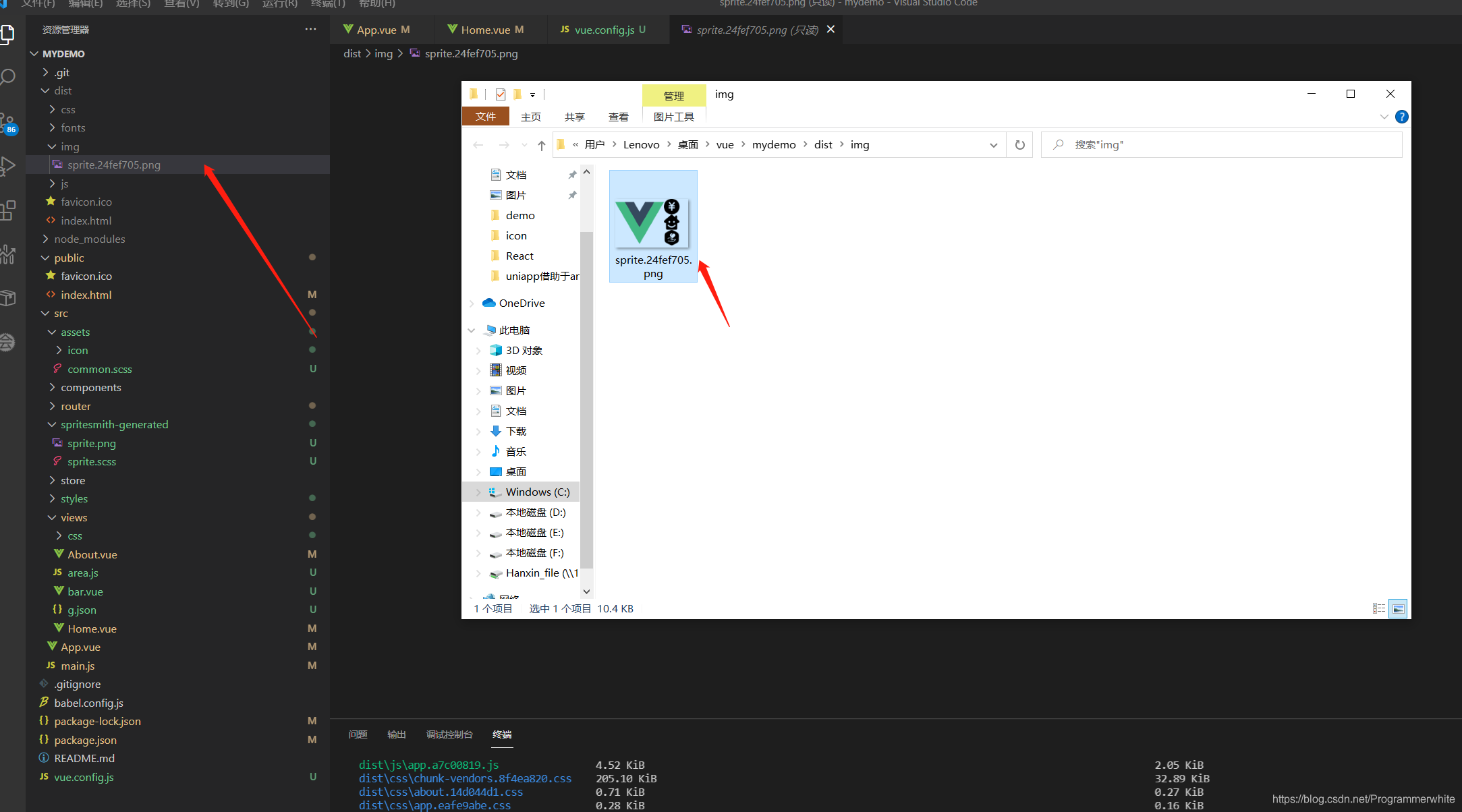The width and height of the screenshot is (1462, 812).
Task: Switch to details view in Explorer status bar
Action: [1379, 608]
